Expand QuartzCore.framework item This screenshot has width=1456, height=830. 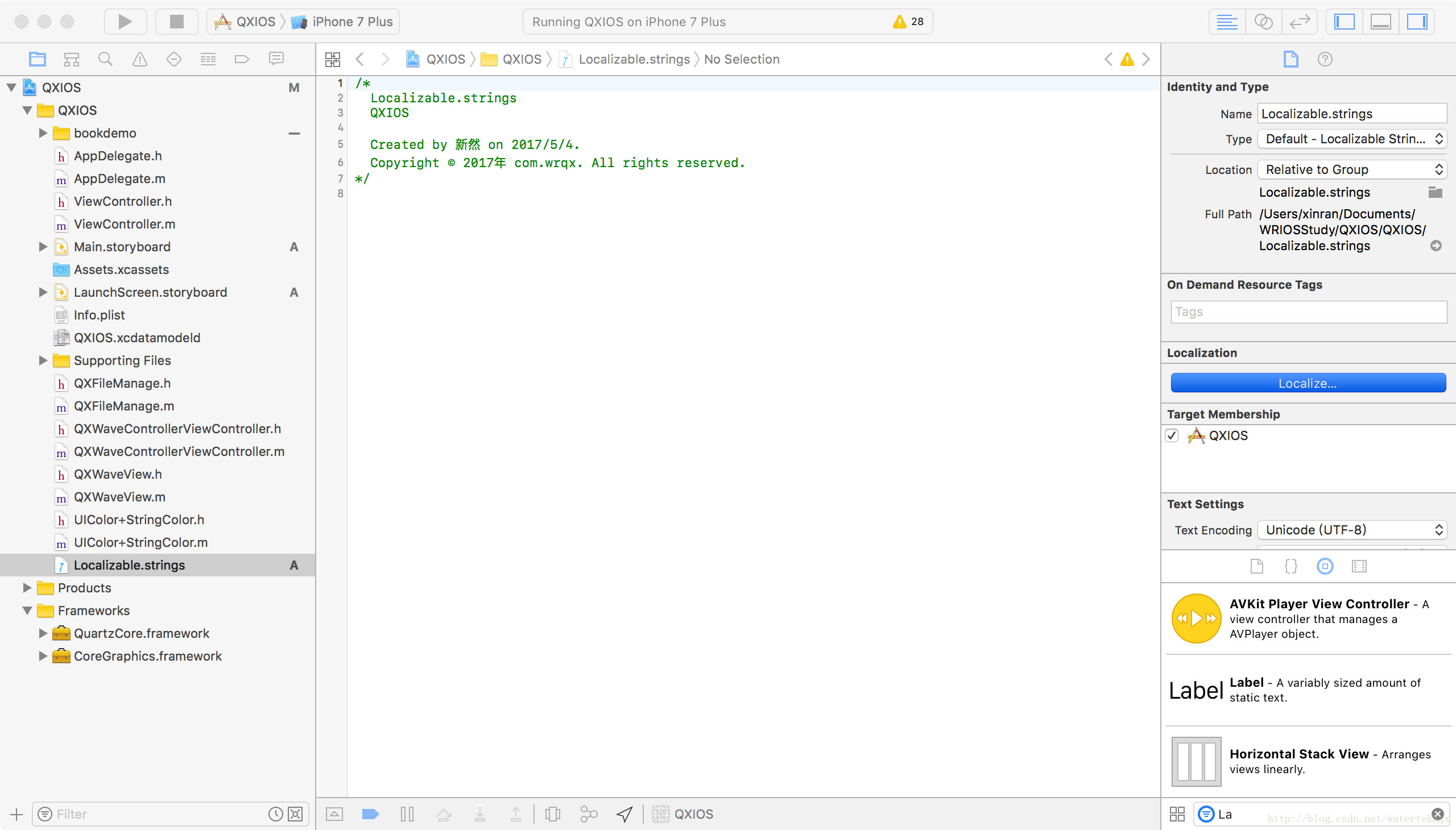43,633
